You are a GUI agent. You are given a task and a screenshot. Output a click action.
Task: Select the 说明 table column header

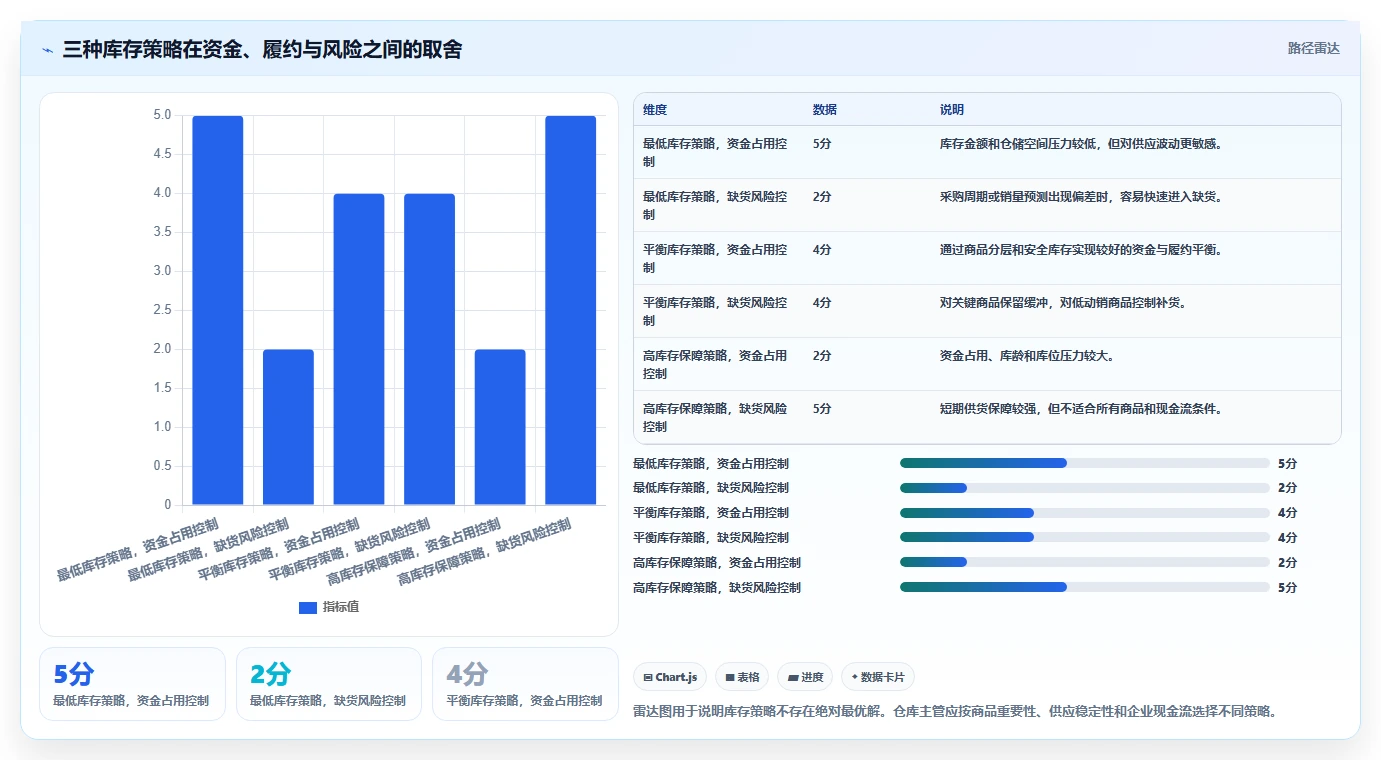tap(952, 110)
